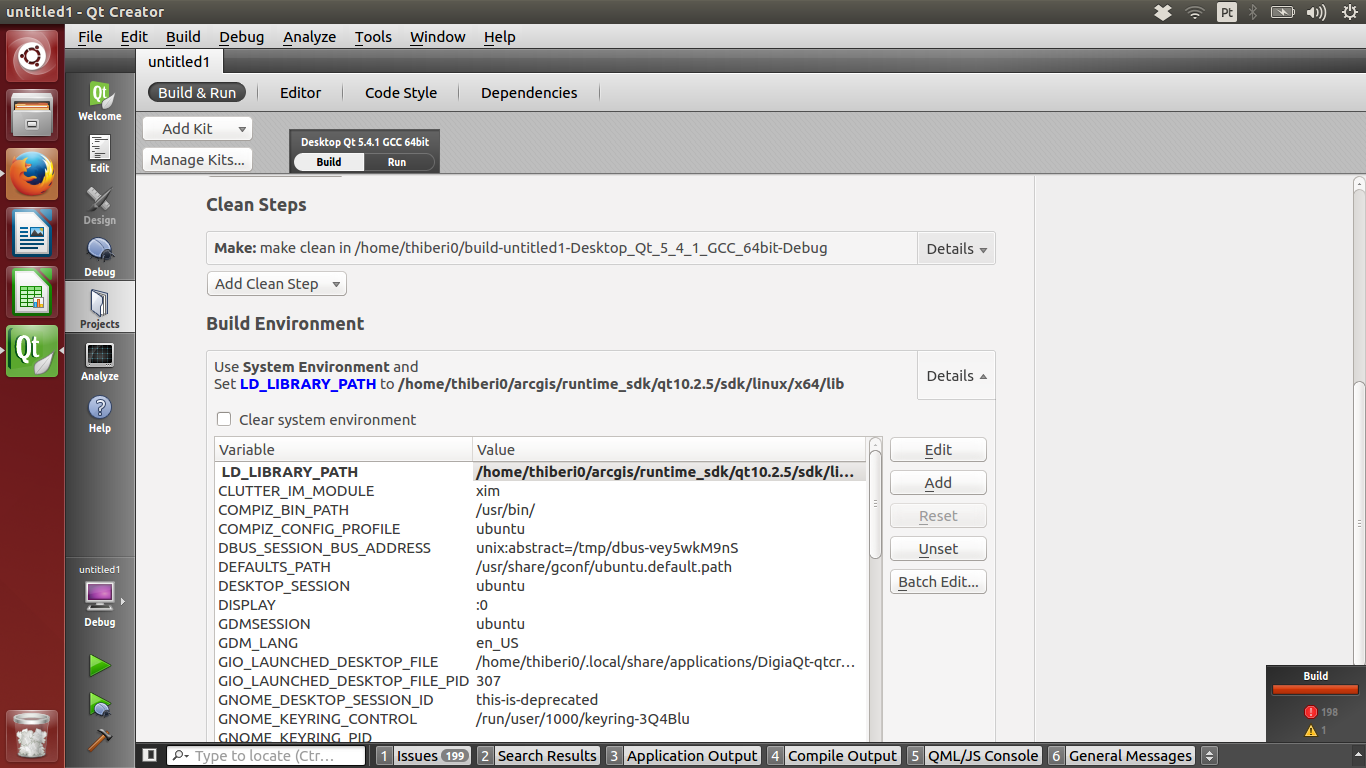Open the File menu
Image resolution: width=1366 pixels, height=768 pixels.
(90, 36)
